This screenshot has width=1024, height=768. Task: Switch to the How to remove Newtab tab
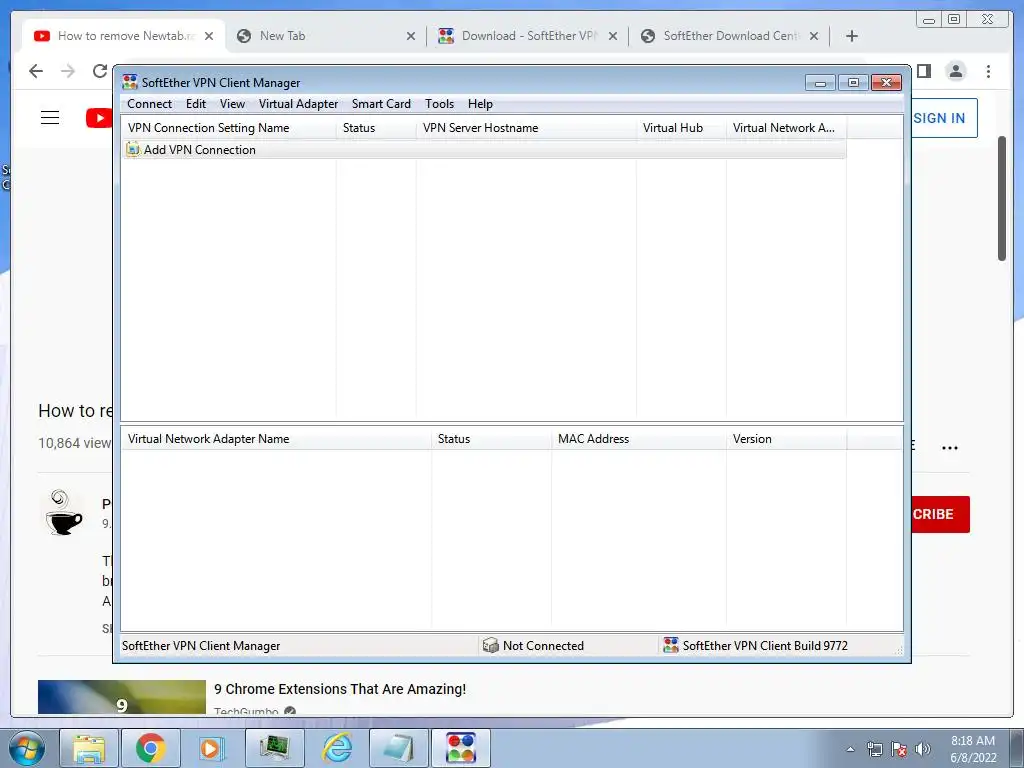[x=124, y=36]
